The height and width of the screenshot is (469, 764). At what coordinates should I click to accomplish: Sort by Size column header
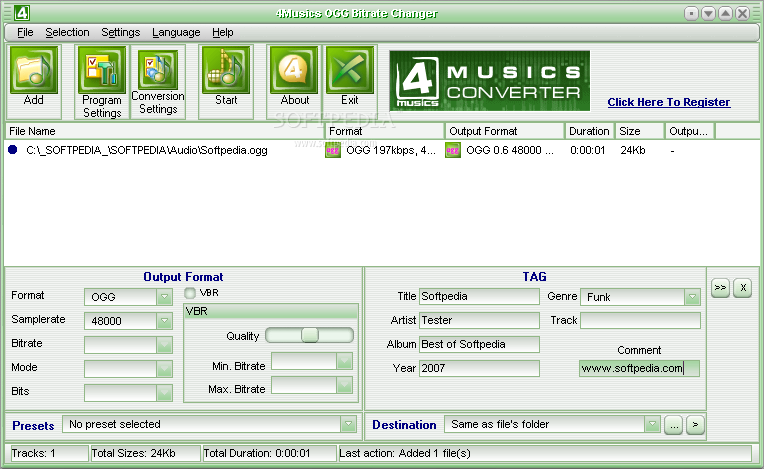coord(639,131)
